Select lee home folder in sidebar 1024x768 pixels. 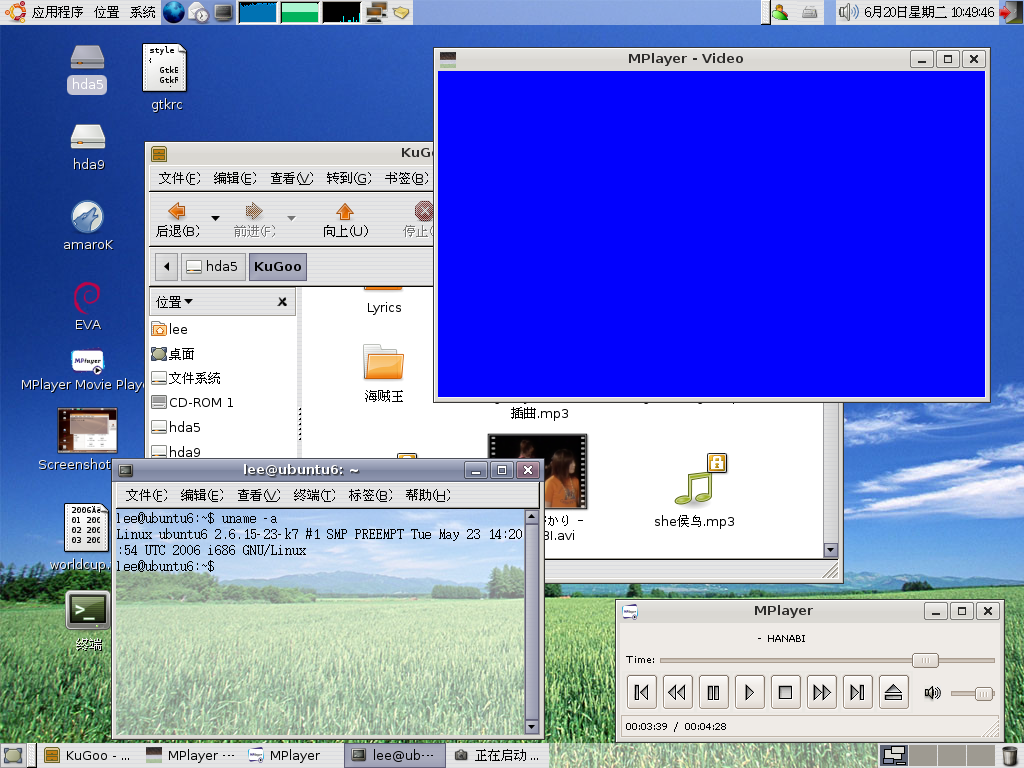[x=170, y=329]
